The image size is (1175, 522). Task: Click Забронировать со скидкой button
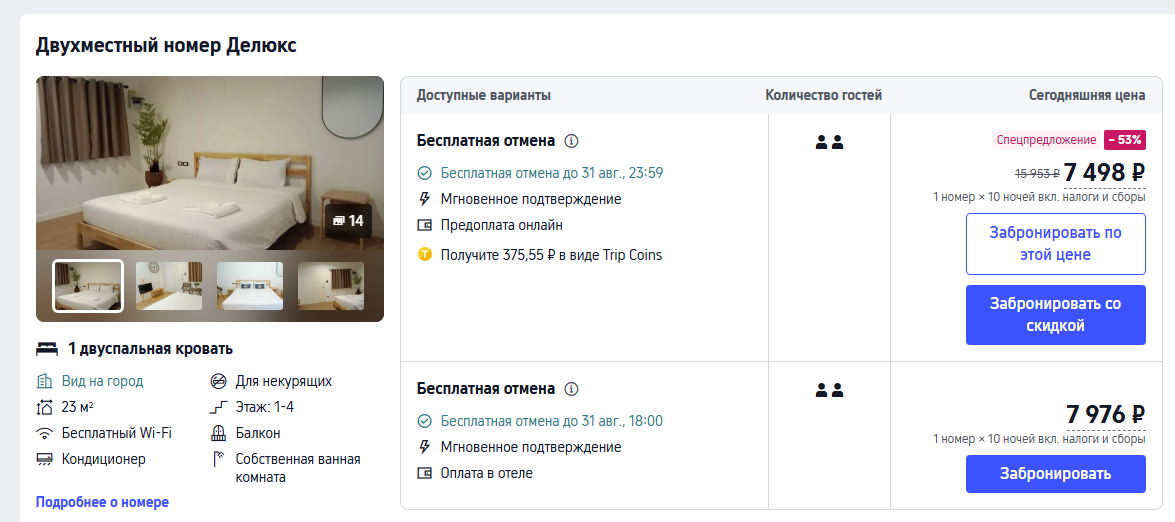(1055, 315)
